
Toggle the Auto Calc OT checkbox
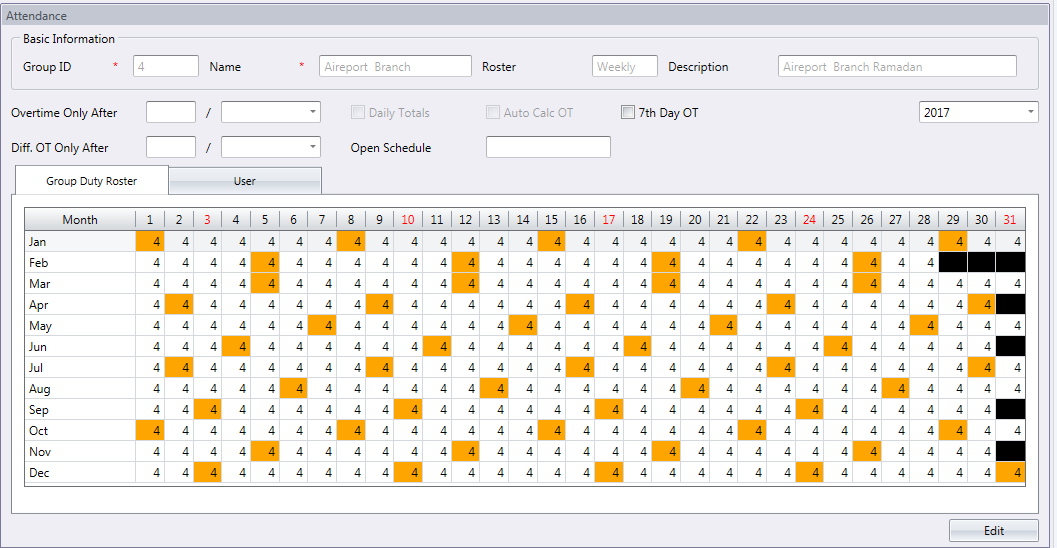click(x=493, y=113)
